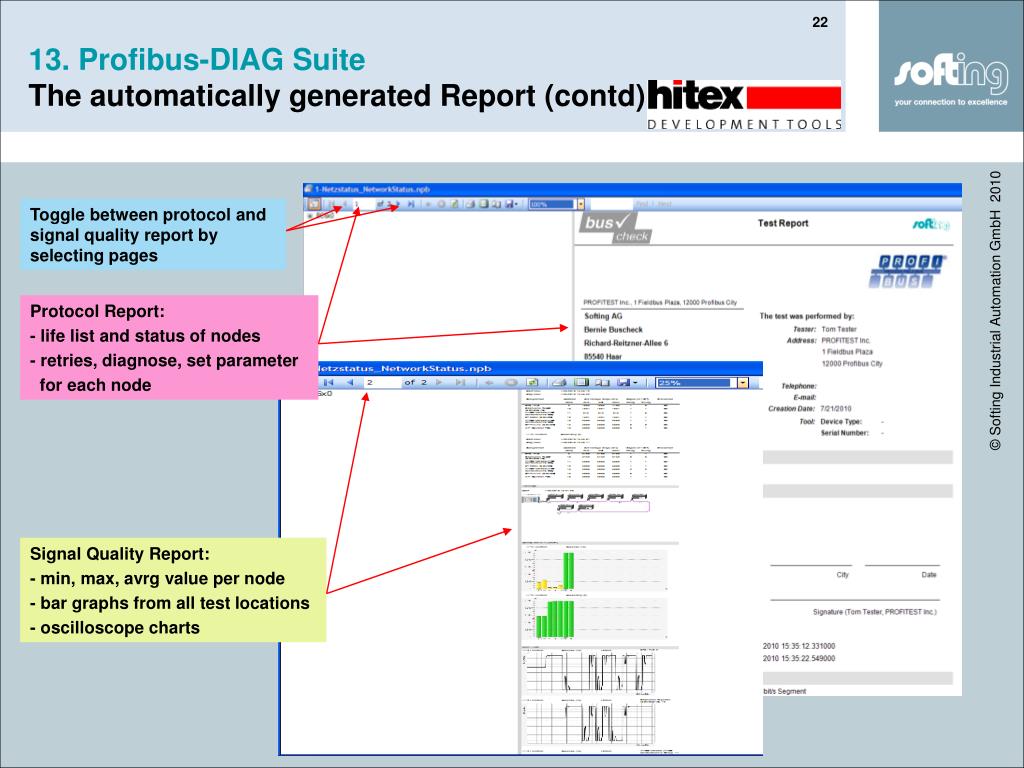1024x768 pixels.
Task: Open the 100% zoom dropdown arrow
Action: coord(581,204)
